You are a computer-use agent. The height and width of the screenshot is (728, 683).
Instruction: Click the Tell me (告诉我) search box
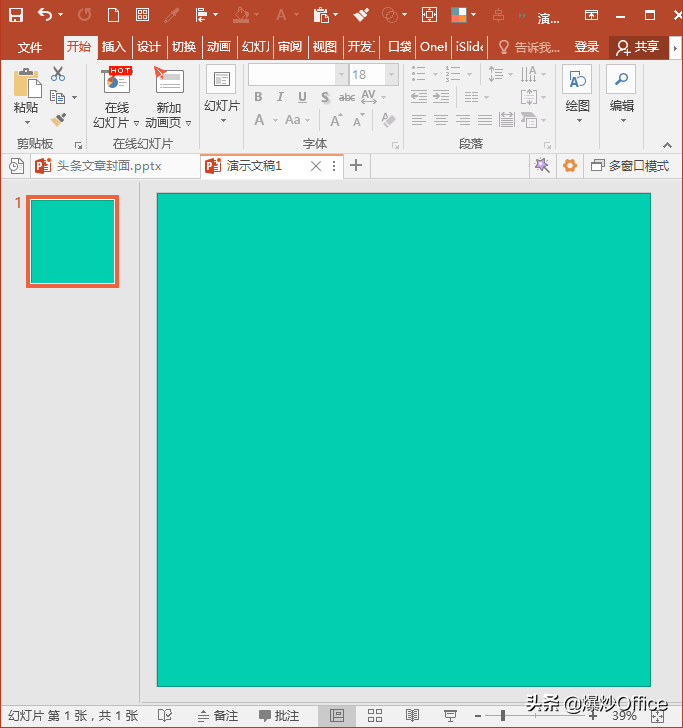tap(529, 47)
